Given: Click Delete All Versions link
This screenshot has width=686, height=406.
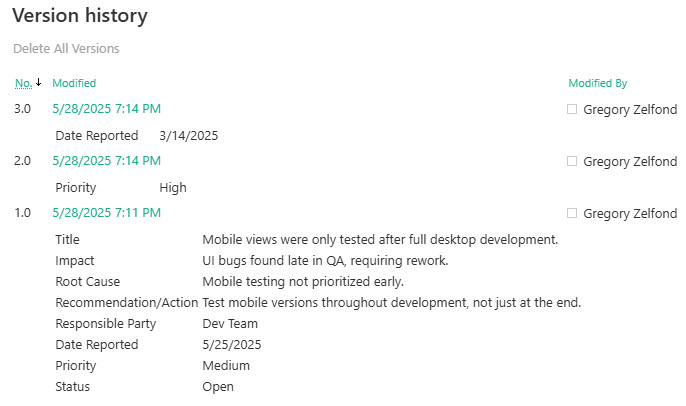Looking at the screenshot, I should pos(66,49).
